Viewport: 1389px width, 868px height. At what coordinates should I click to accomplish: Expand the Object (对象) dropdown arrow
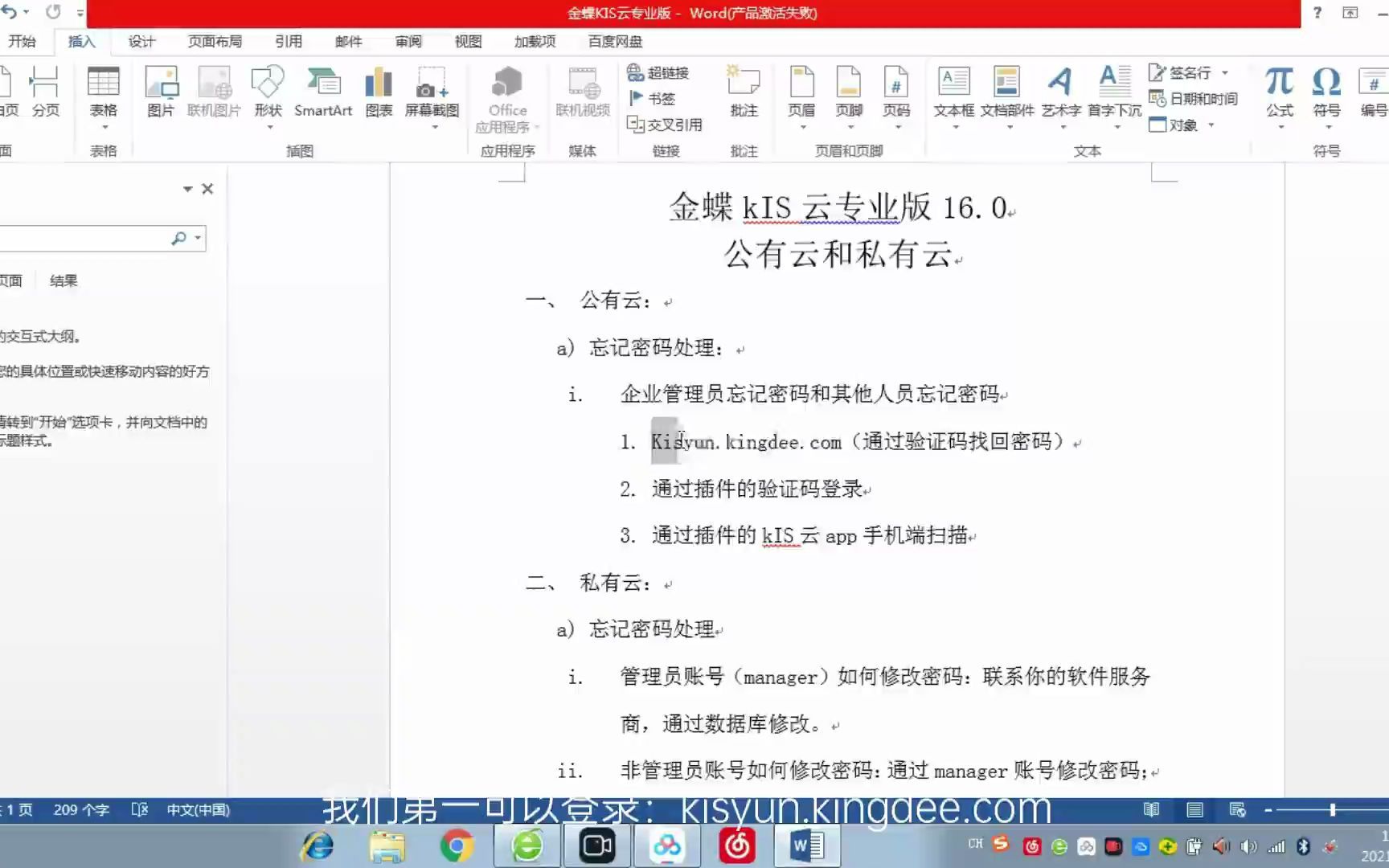tap(1211, 125)
